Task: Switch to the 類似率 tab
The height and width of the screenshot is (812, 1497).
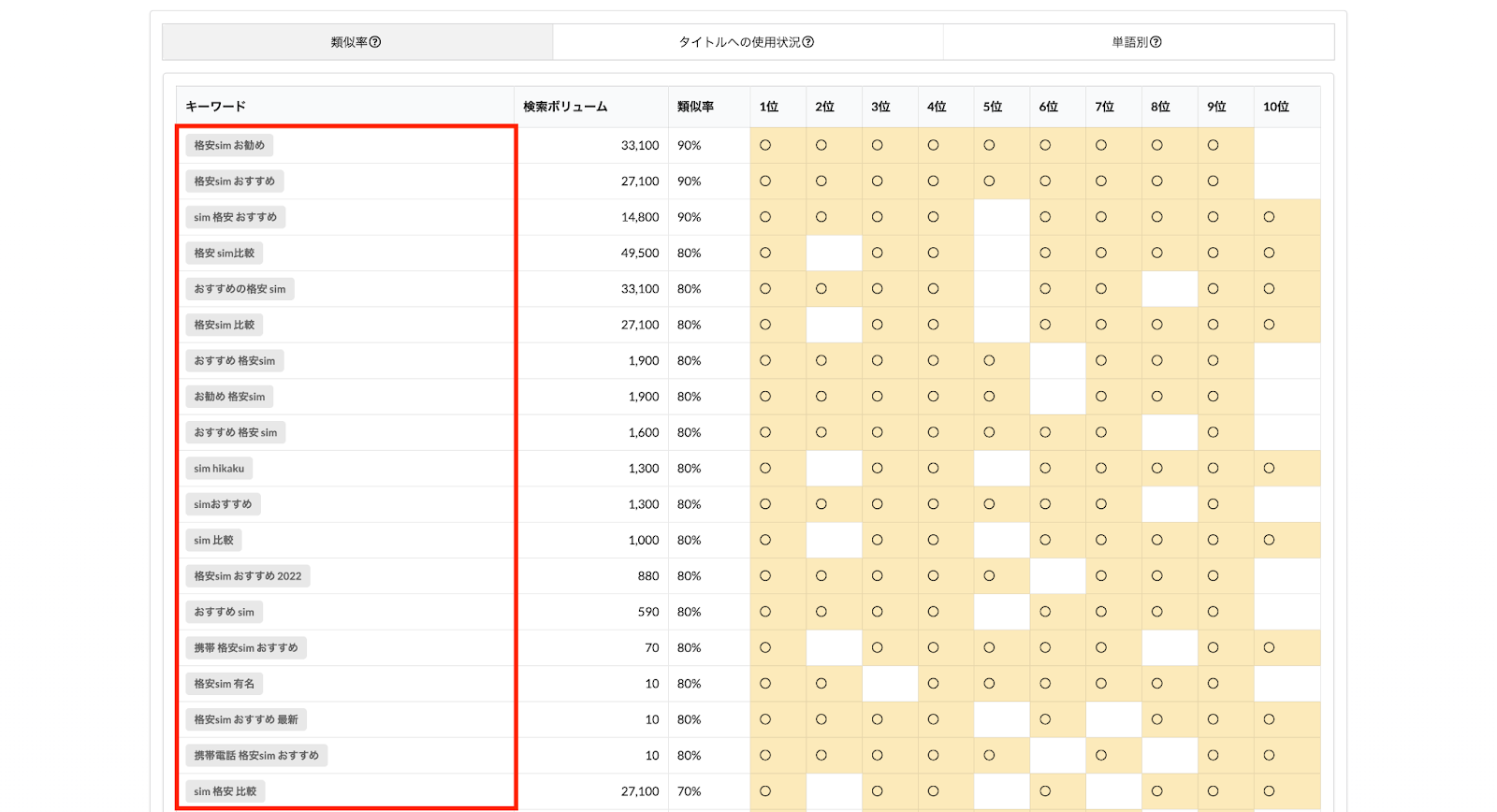Action: tap(357, 42)
